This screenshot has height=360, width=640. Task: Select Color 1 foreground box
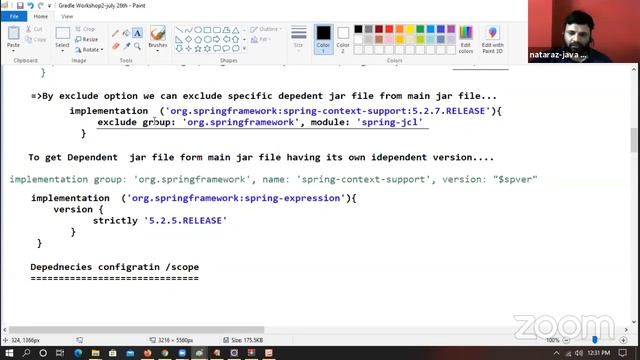click(323, 39)
